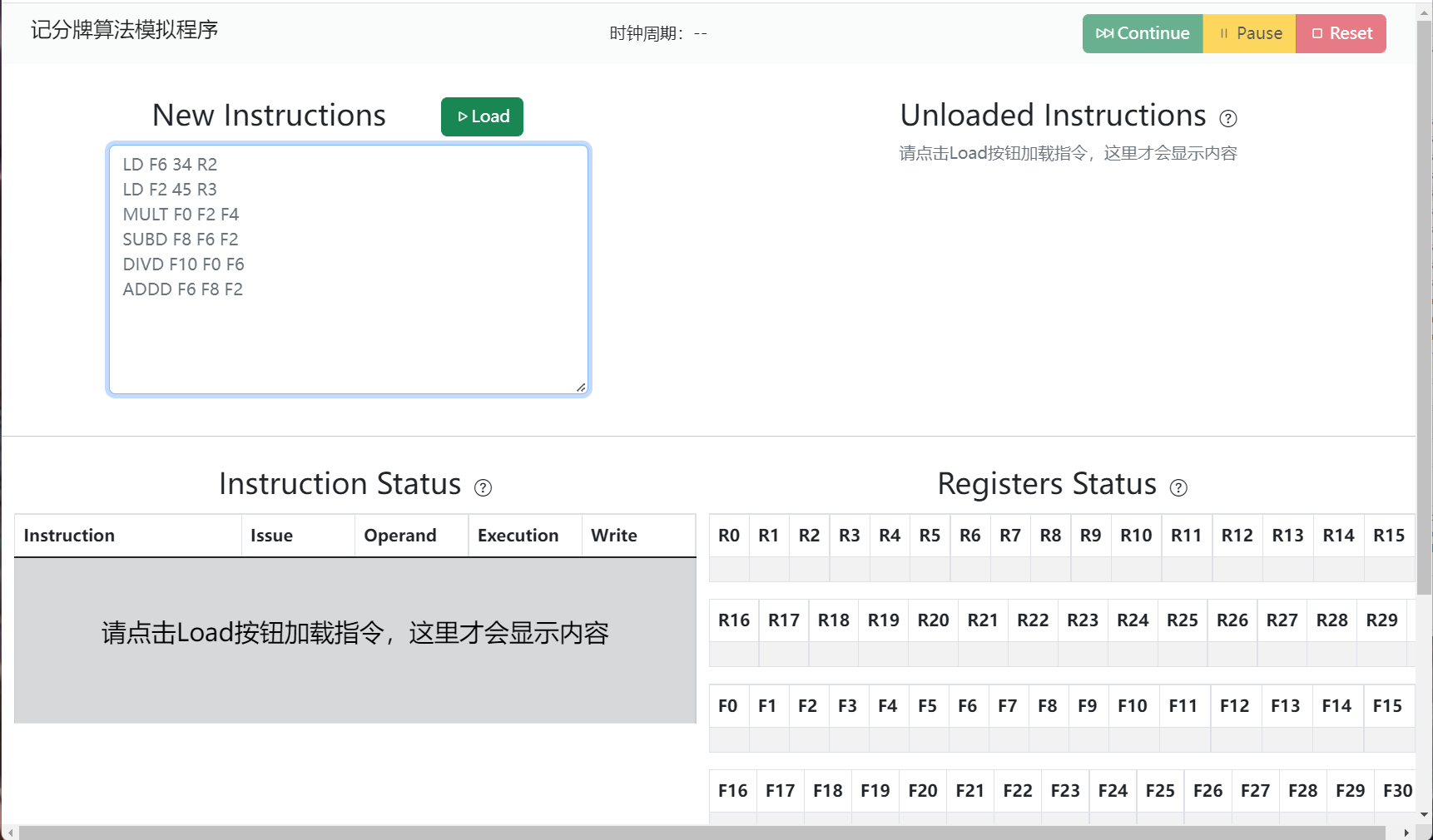The height and width of the screenshot is (840, 1433).
Task: Select the Issue column header
Action: (298, 536)
